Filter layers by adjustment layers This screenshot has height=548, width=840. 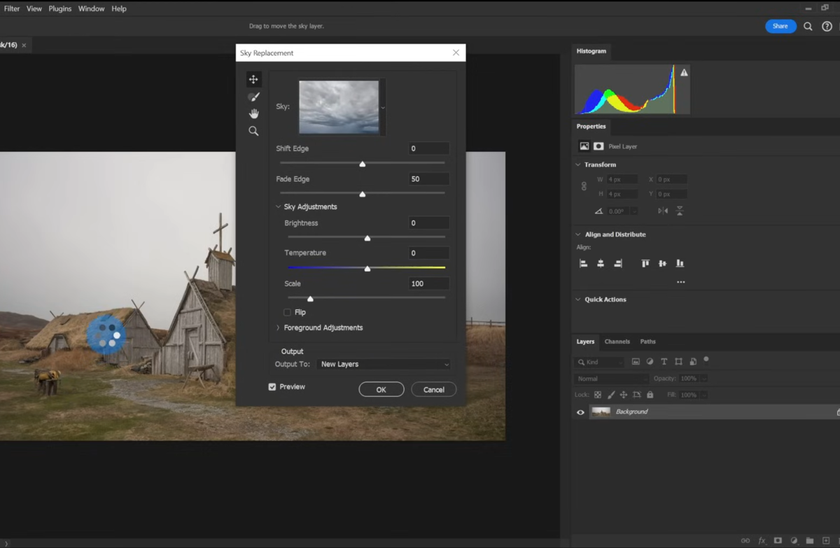coord(650,362)
